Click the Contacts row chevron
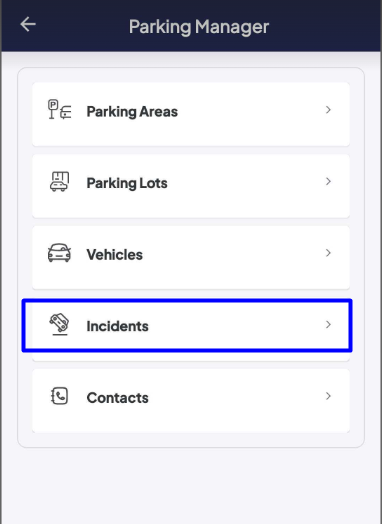The width and height of the screenshot is (382, 524). [x=328, y=396]
